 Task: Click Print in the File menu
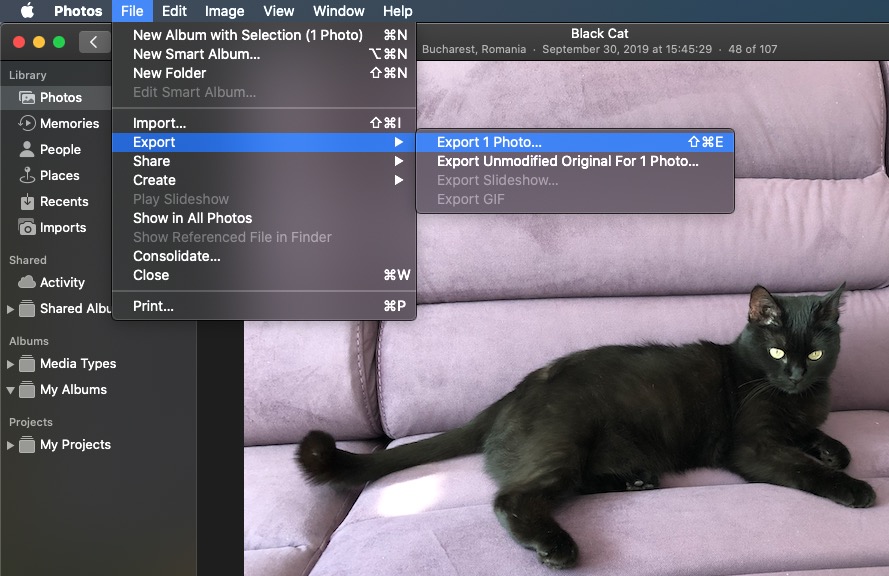(x=153, y=306)
